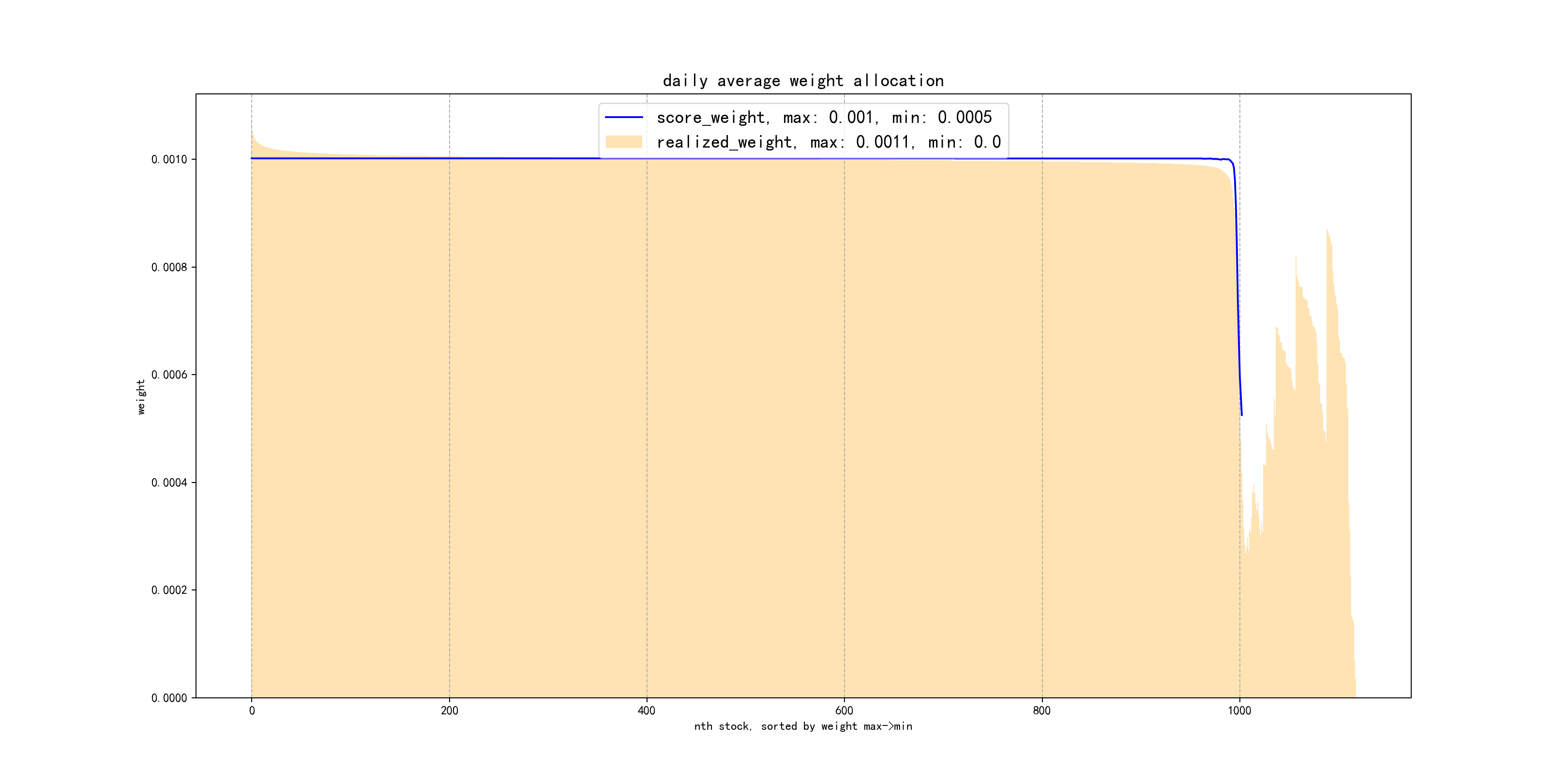Click the y-axis tick label 0.0002

[x=169, y=590]
